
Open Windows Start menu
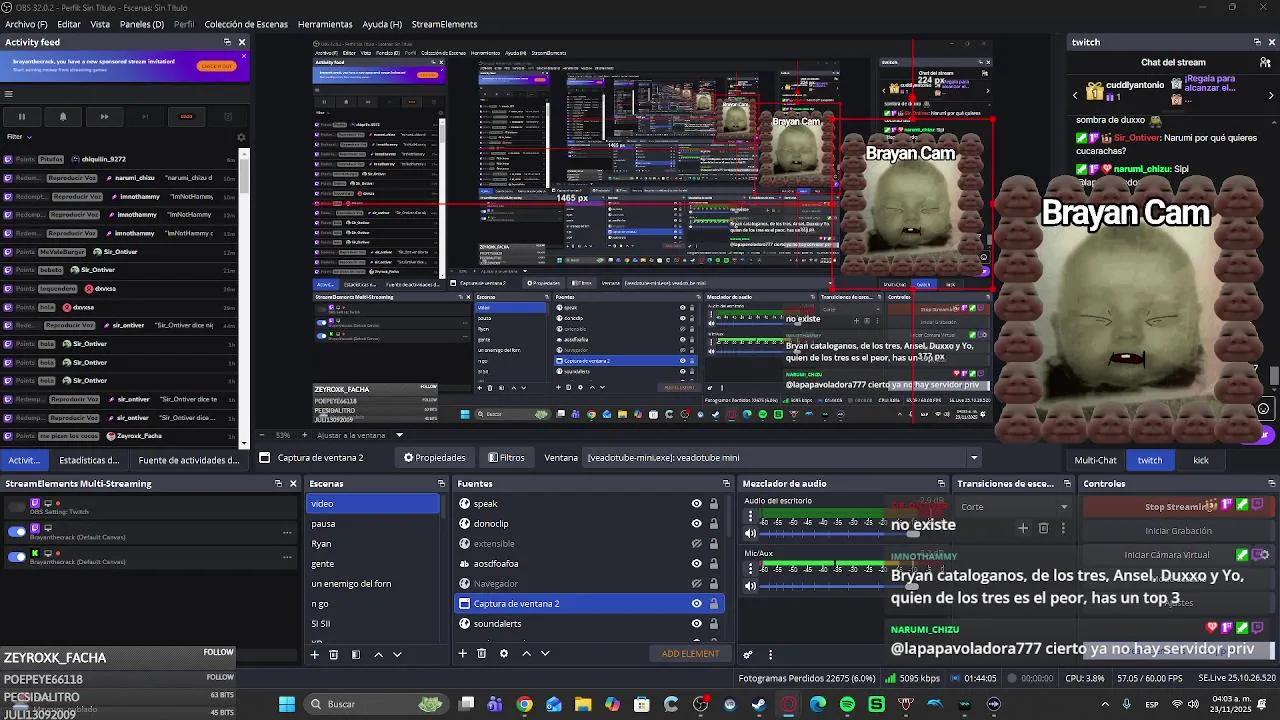tap(287, 704)
